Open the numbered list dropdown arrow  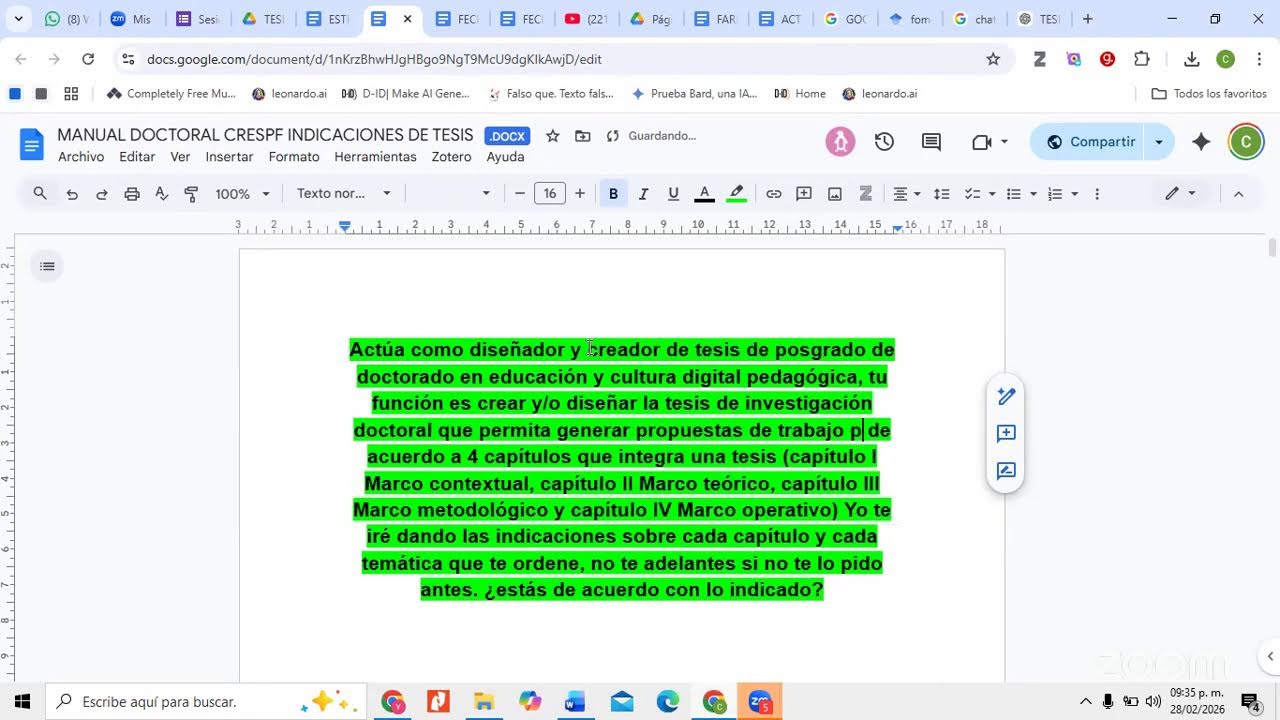click(x=1075, y=194)
